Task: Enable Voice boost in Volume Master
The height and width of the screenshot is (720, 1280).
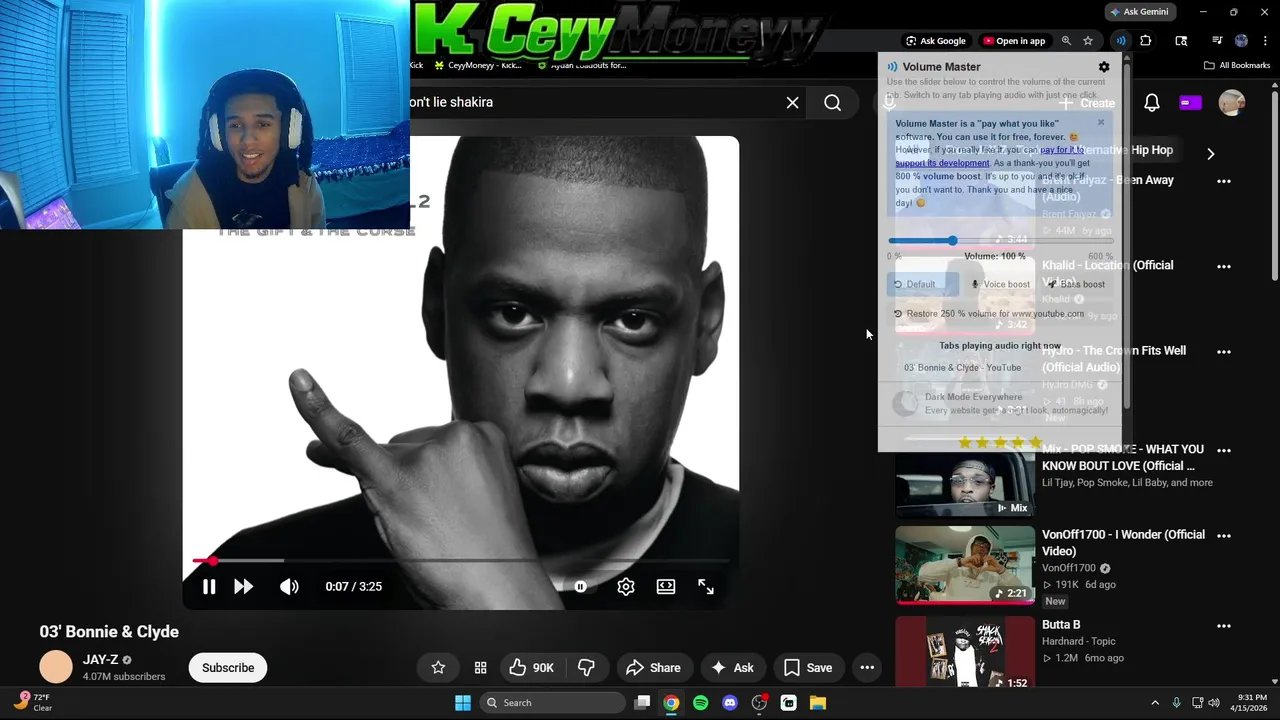Action: coord(1000,284)
